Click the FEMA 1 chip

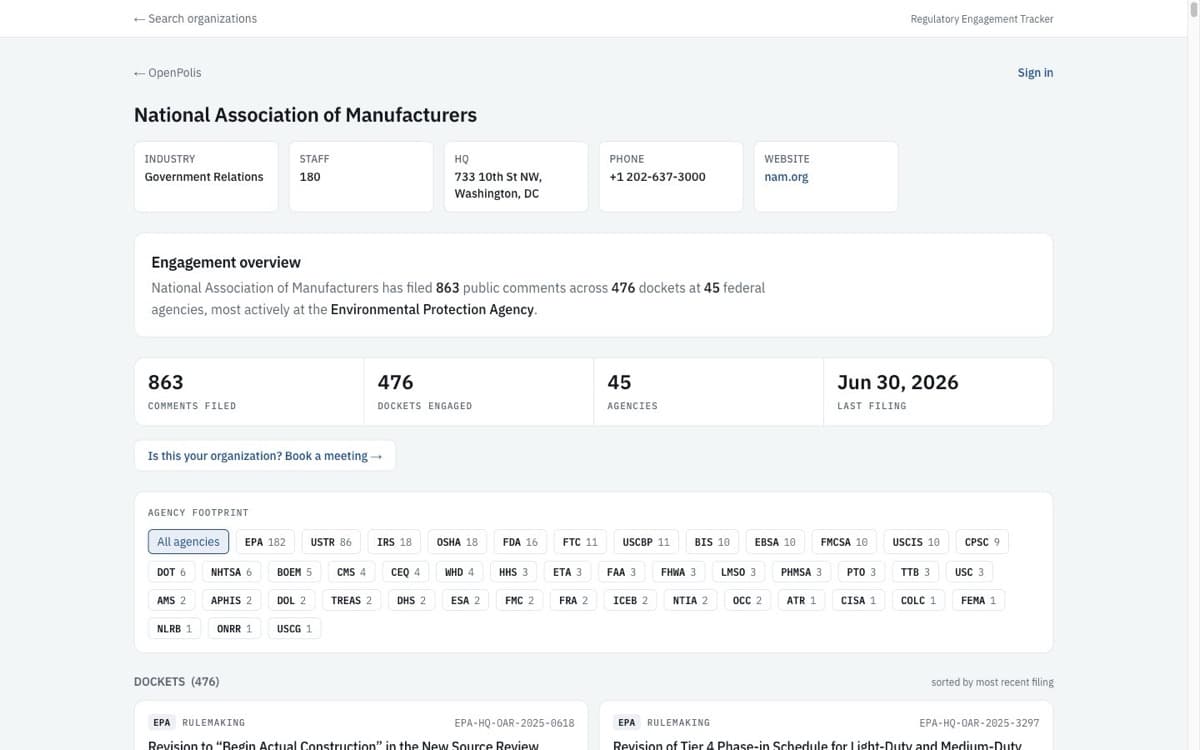pyautogui.click(x=978, y=600)
